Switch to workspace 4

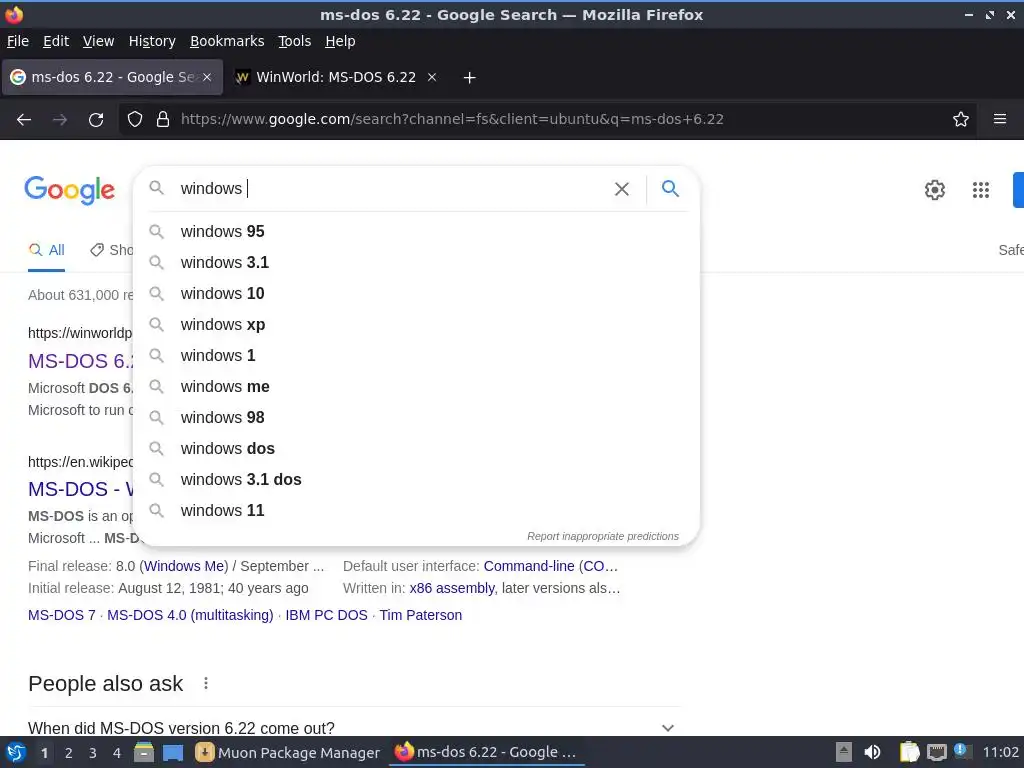[117, 753]
